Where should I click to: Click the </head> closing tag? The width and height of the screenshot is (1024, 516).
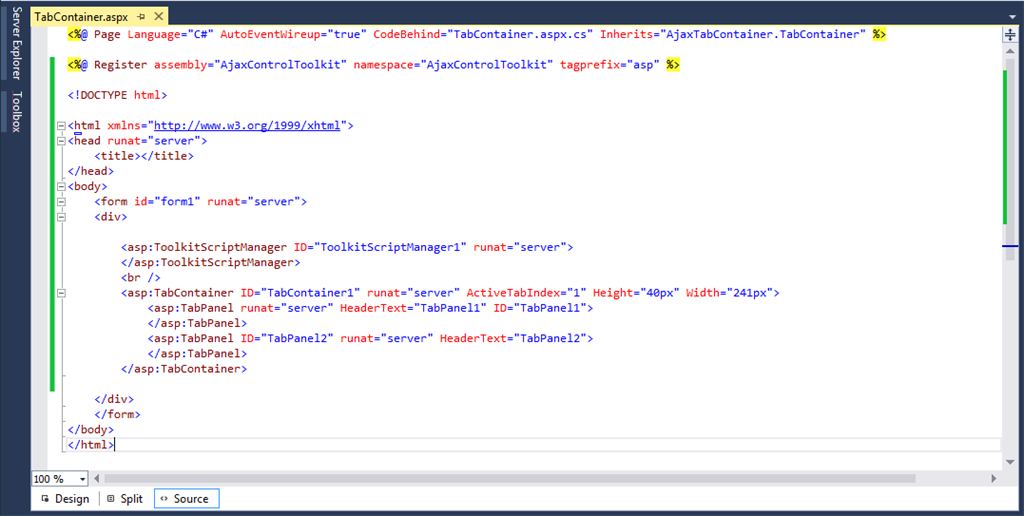(x=91, y=171)
